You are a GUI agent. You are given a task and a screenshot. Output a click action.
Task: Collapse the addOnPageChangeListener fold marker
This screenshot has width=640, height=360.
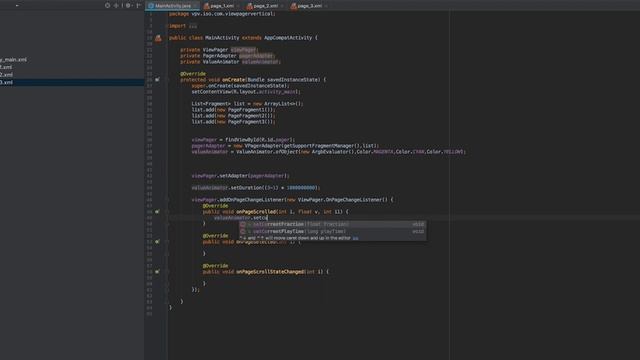click(167, 200)
